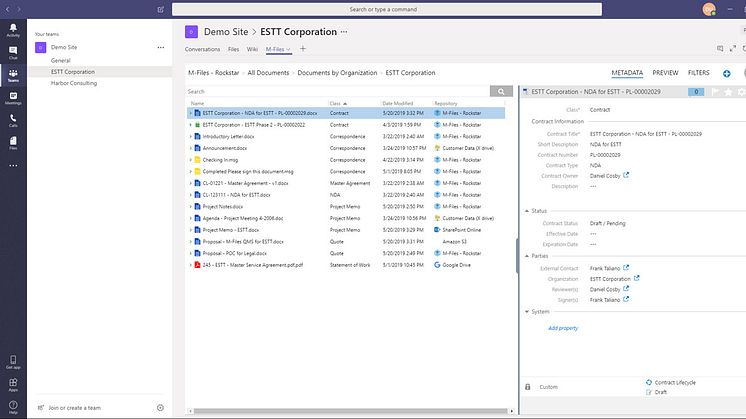Viewport: 746px width, 419px height.
Task: Expand the ESTT Phase 2 contract row
Action: click(191, 125)
